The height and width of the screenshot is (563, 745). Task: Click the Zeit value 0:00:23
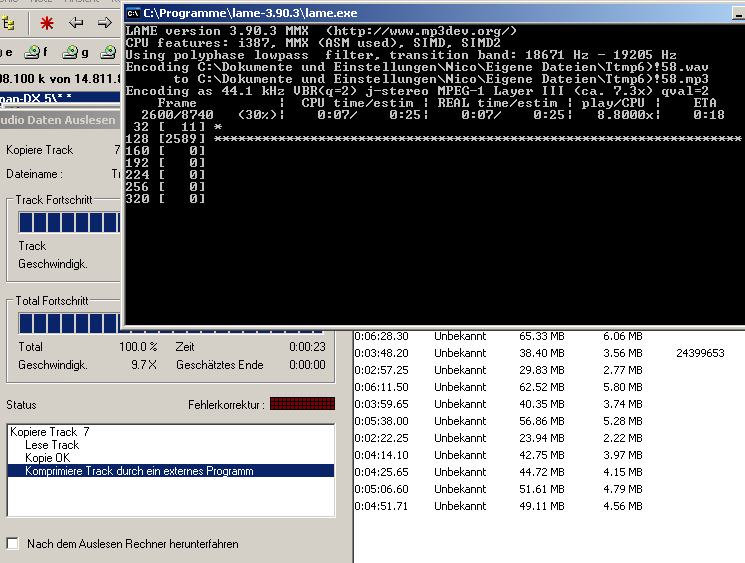[307, 347]
